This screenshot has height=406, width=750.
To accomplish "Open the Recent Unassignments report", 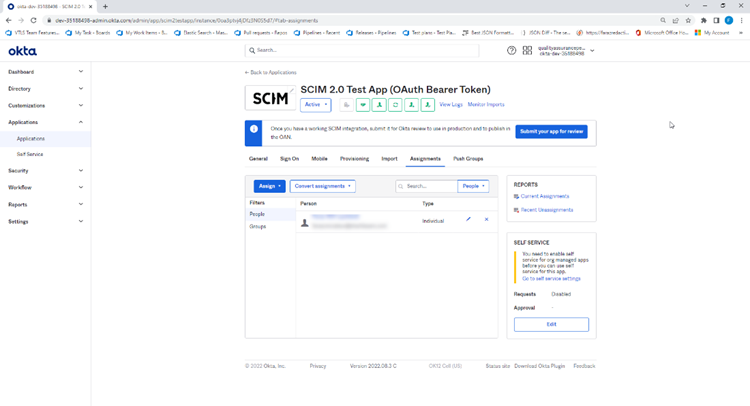I will point(547,210).
